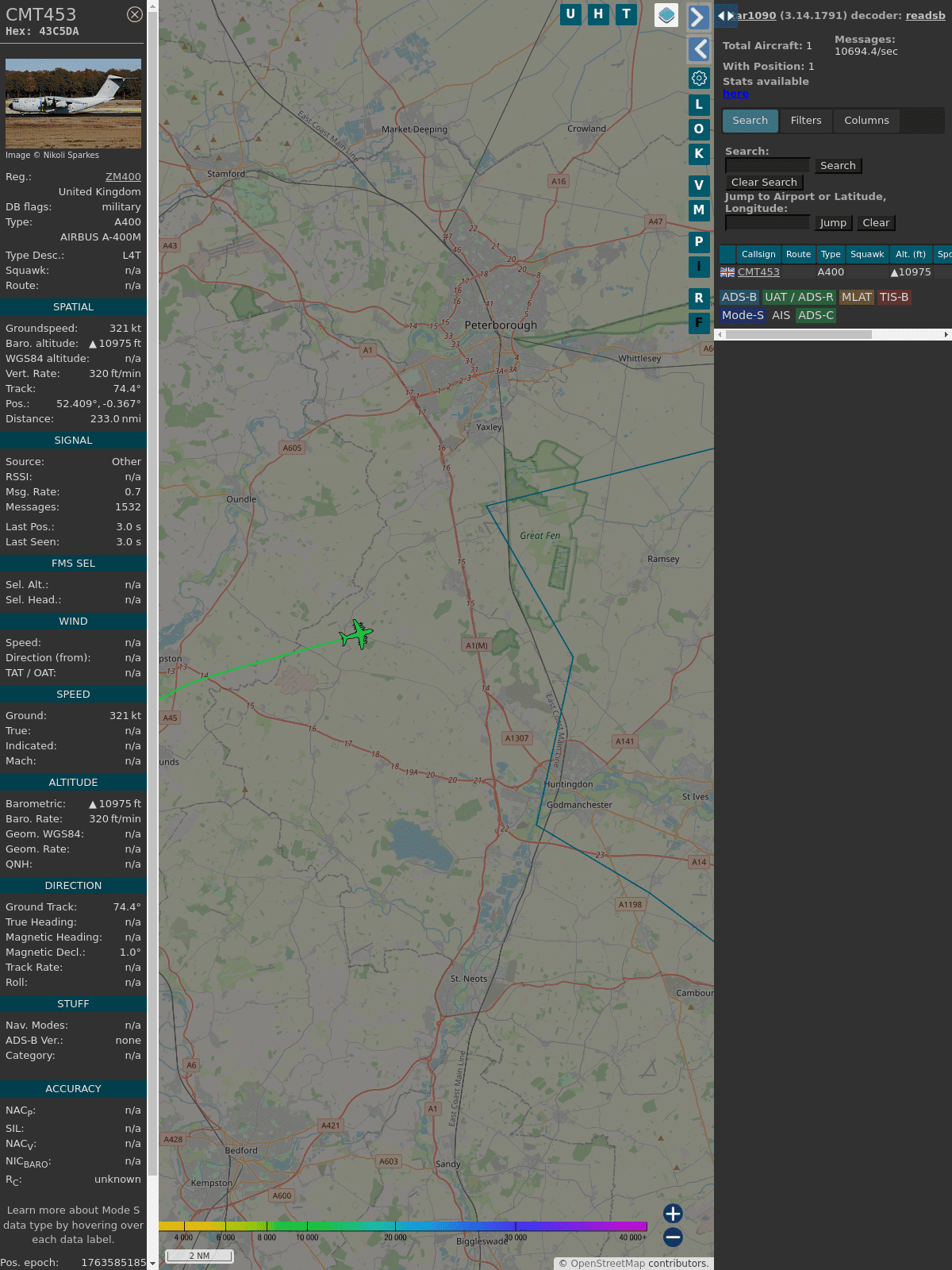Click the SIGNAL section header

73,440
